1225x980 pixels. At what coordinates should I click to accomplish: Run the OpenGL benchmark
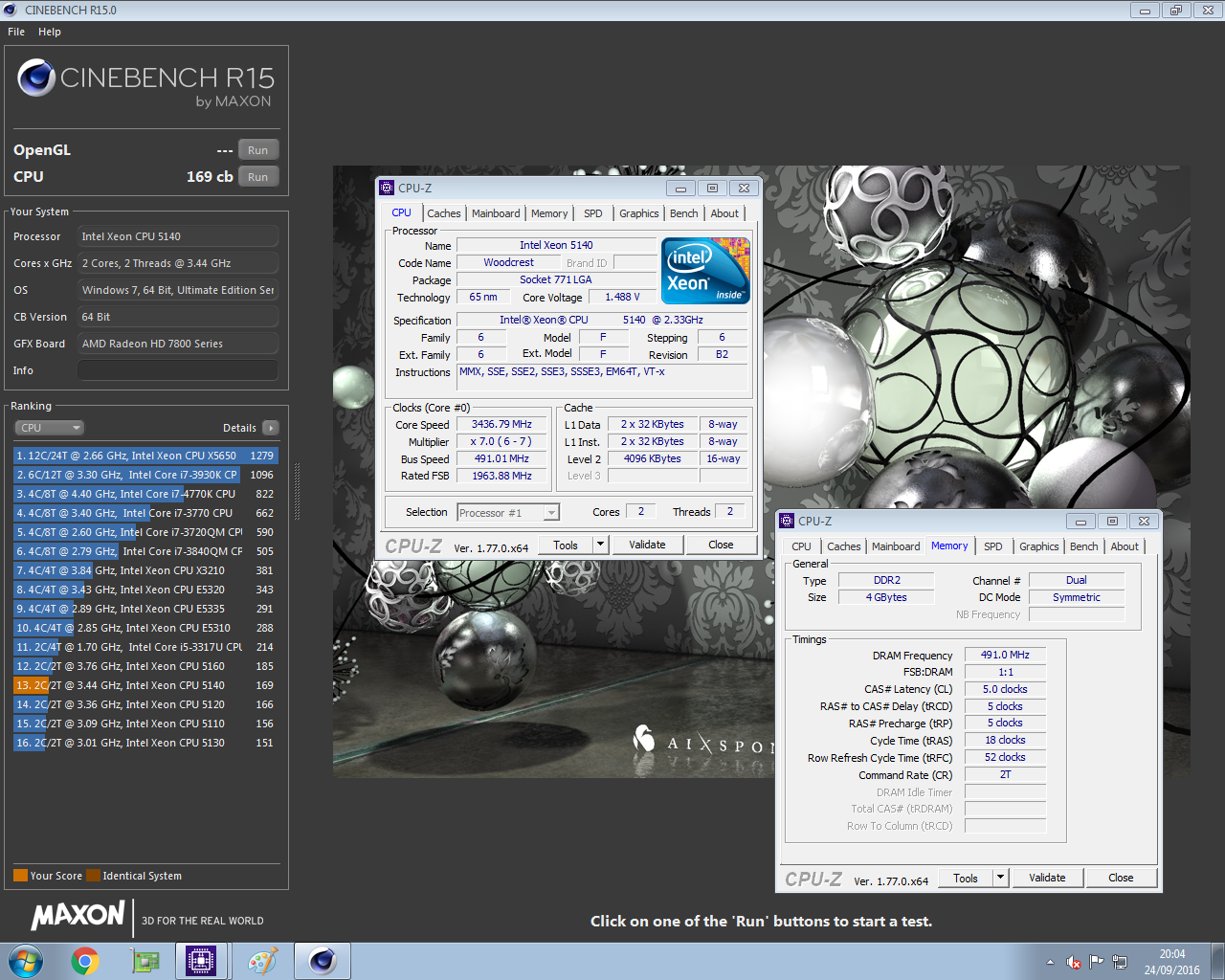point(258,150)
